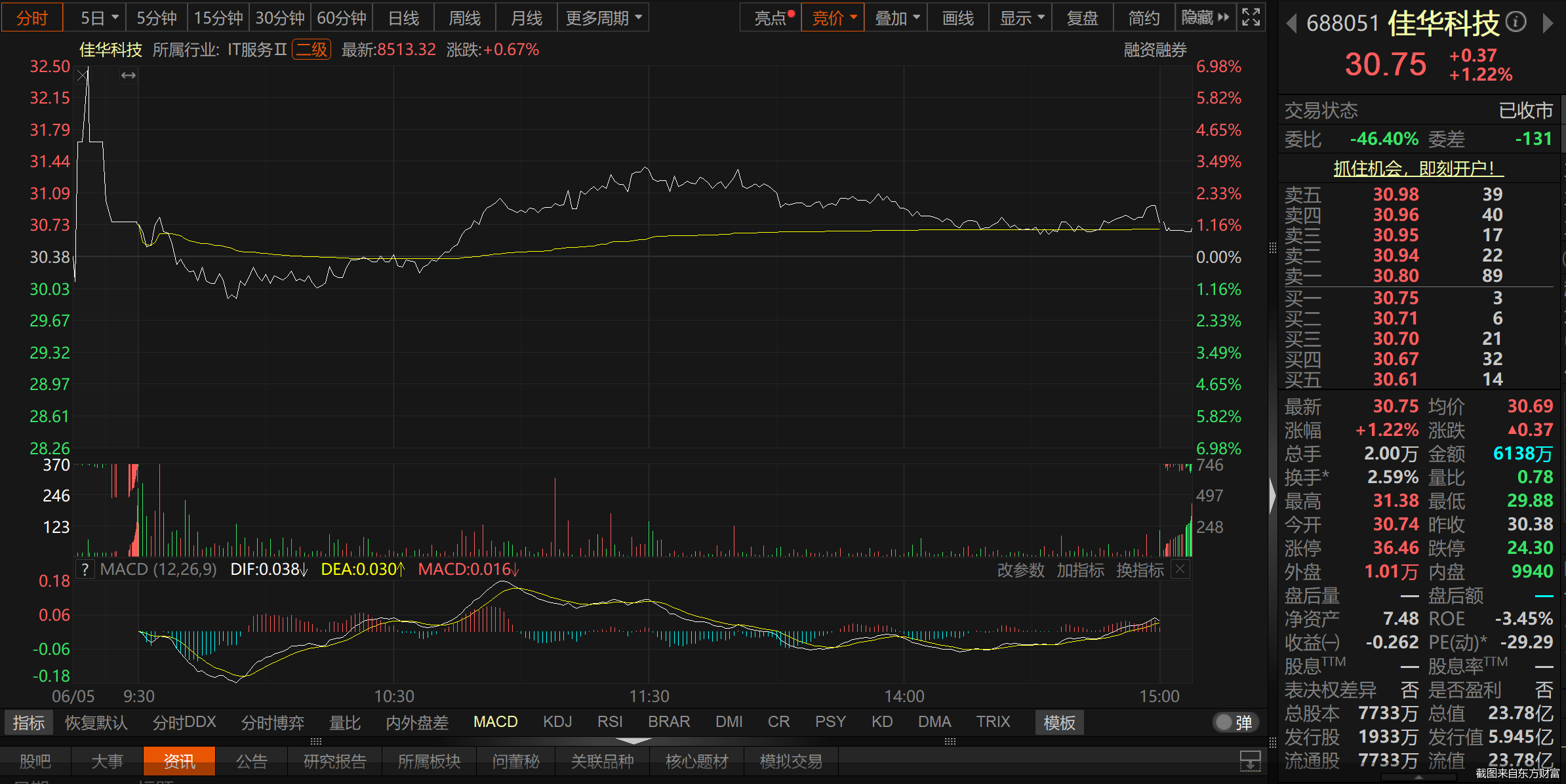Click the 复盘 replay button
1566x784 pixels.
click(1083, 18)
